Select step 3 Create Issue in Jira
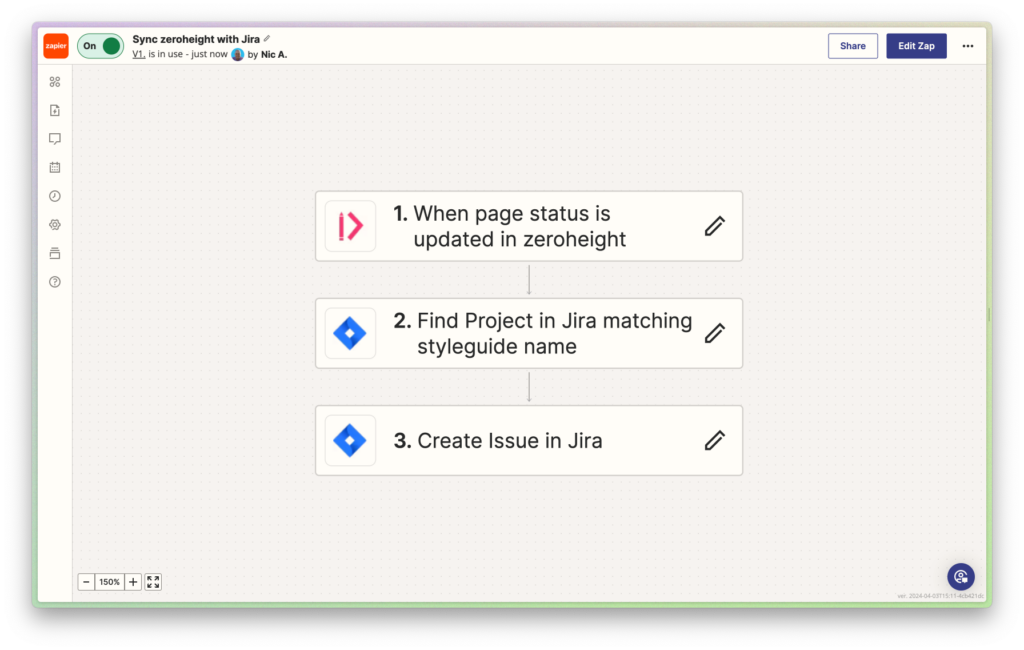The image size is (1024, 650). (528, 440)
